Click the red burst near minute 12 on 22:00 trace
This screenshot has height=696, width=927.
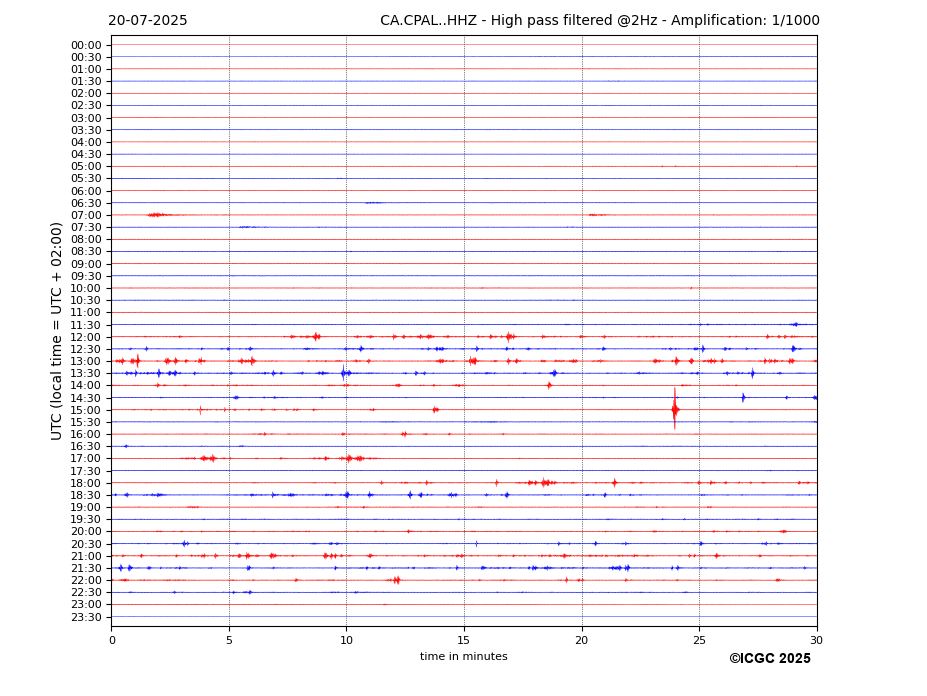396,580
